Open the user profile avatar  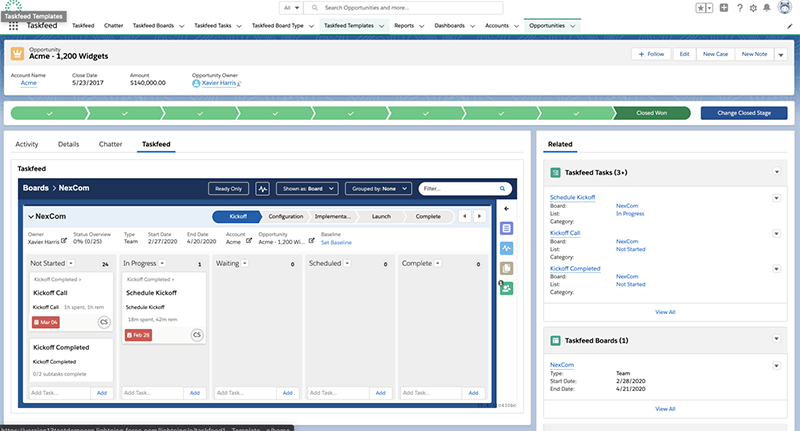pos(784,7)
